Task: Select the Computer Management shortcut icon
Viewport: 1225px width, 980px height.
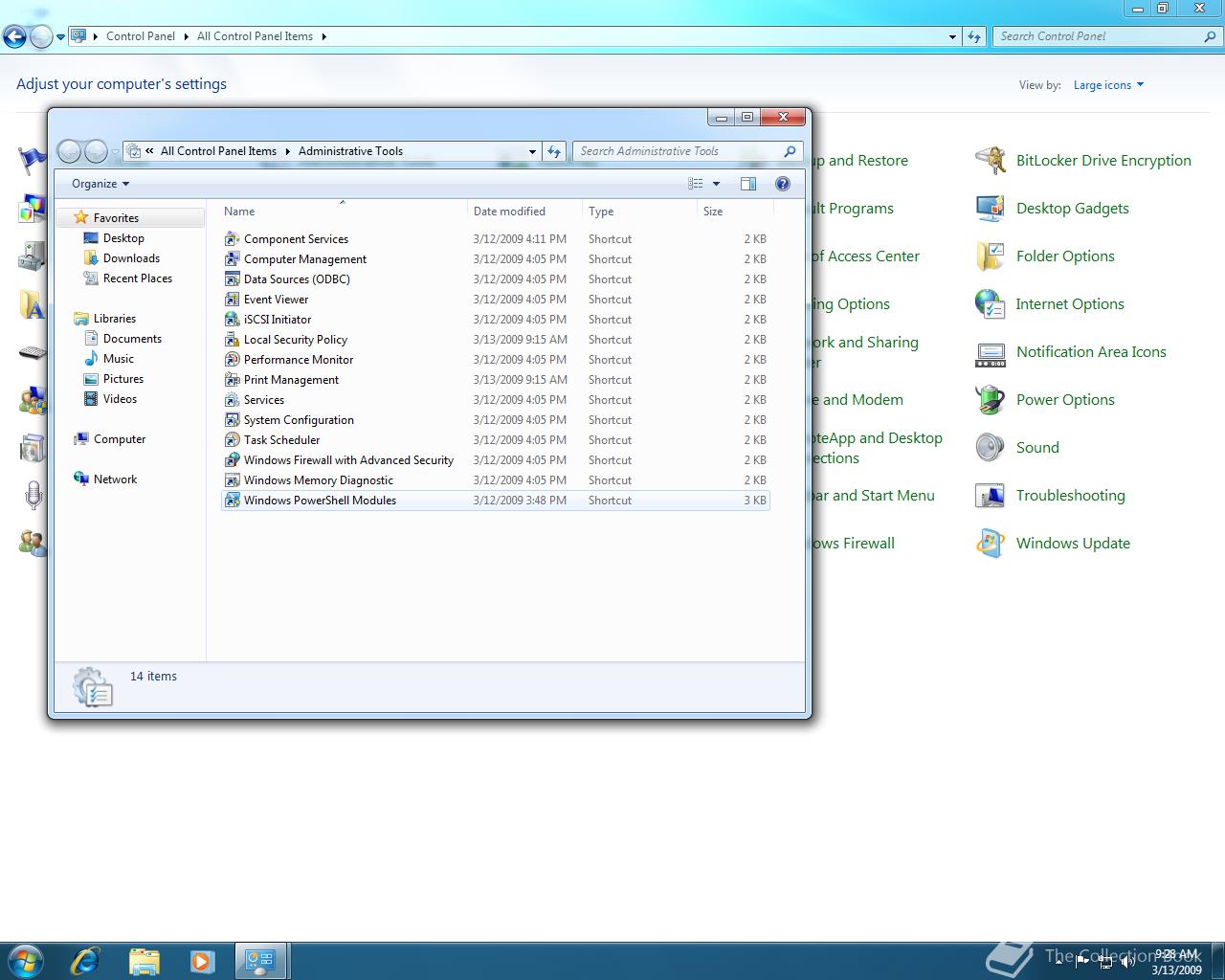Action: tap(232, 259)
